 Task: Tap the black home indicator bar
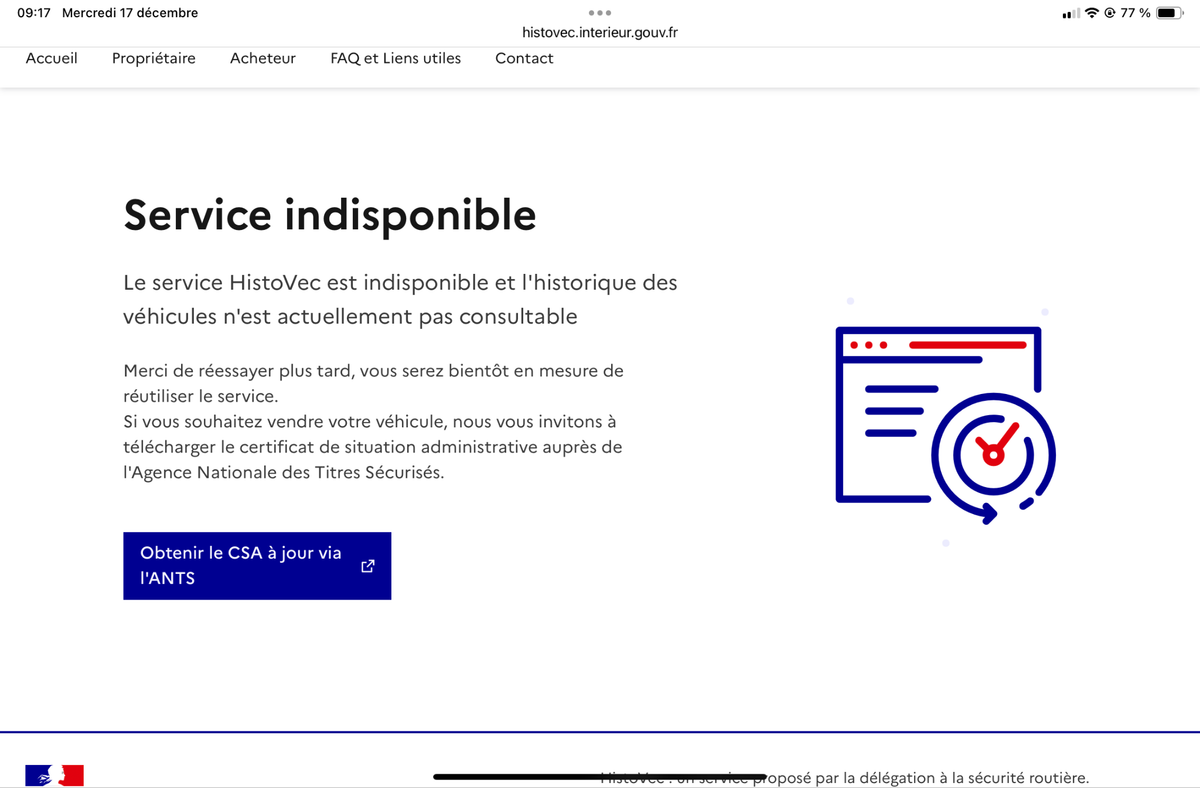click(600, 776)
